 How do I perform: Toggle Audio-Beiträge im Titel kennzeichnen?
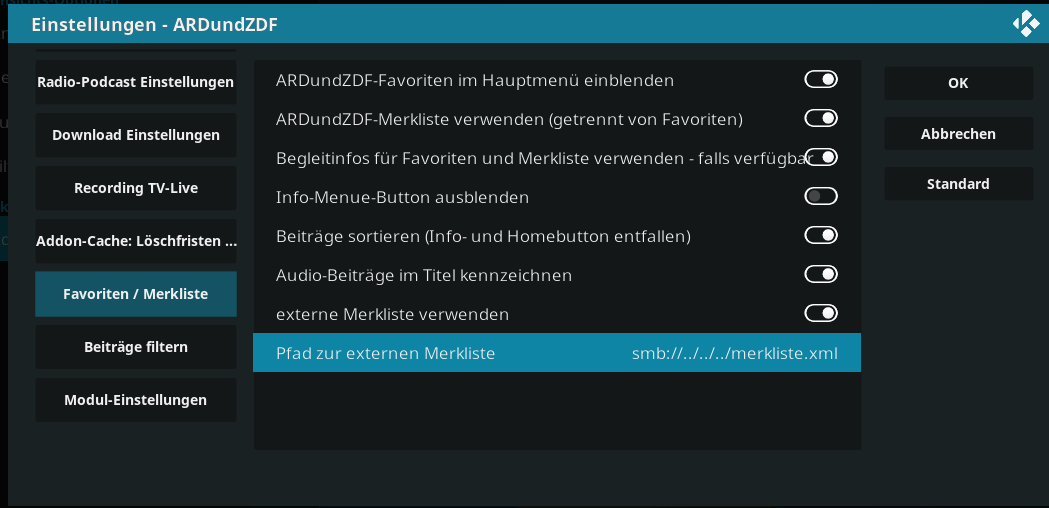point(821,274)
